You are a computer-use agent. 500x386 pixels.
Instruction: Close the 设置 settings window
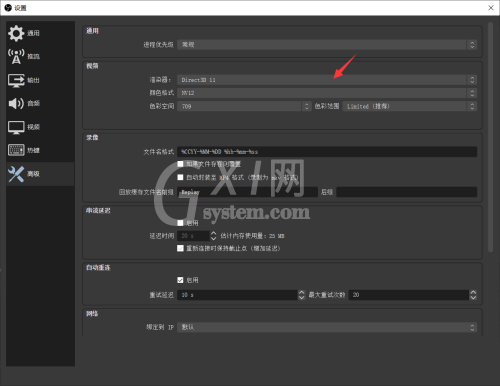pyautogui.click(x=491, y=8)
